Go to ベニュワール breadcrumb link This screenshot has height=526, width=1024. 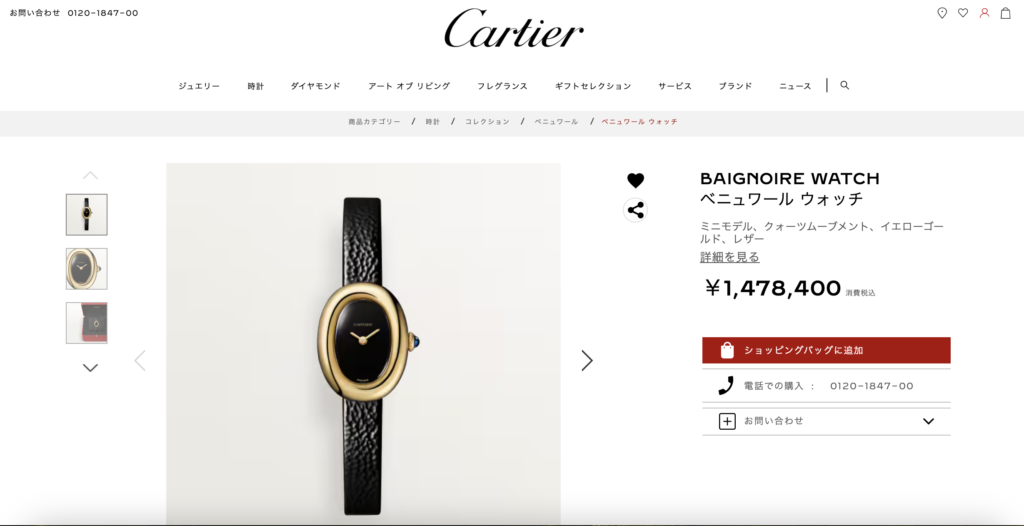556,122
